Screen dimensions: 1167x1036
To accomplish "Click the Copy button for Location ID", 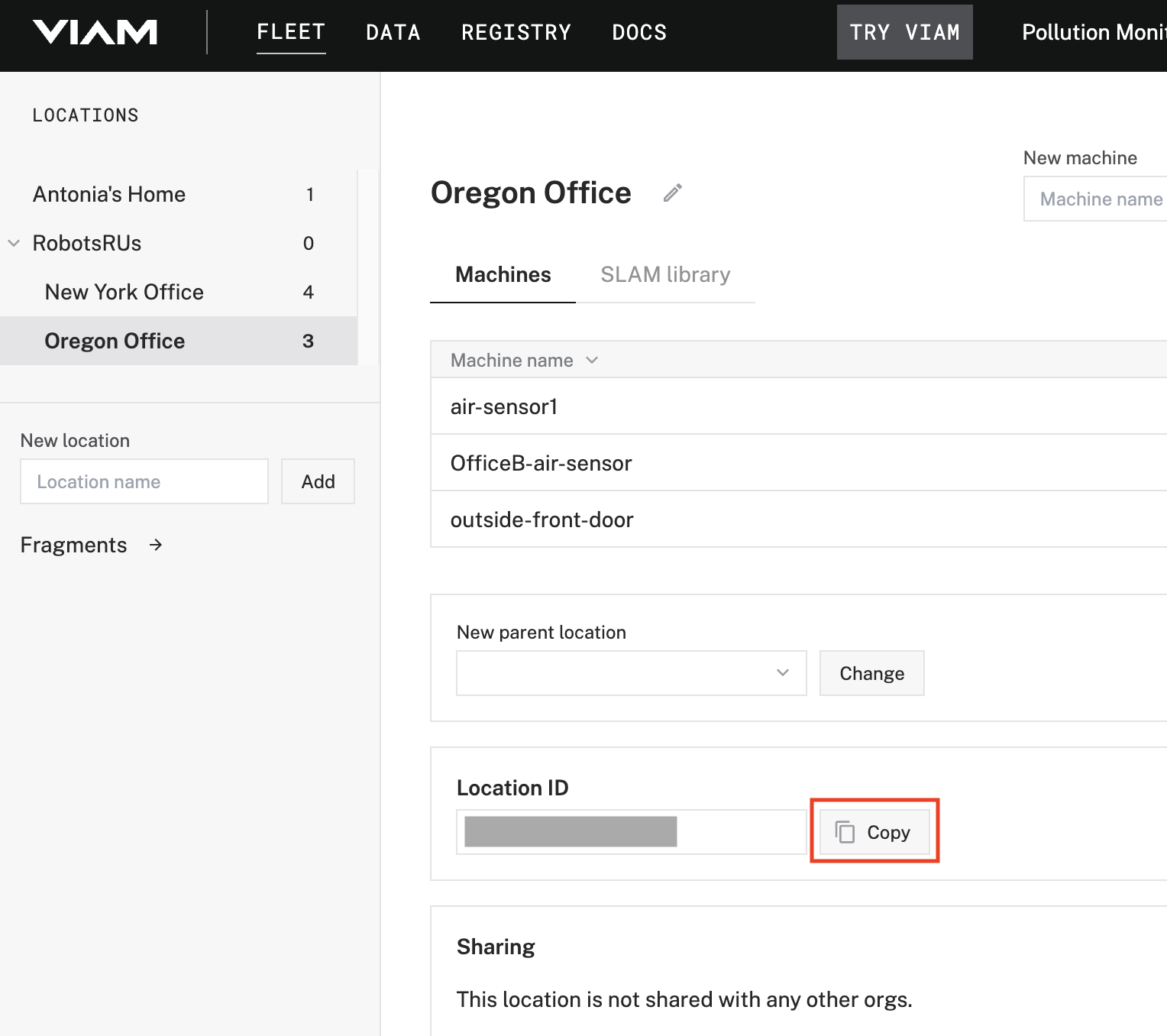I will click(874, 832).
